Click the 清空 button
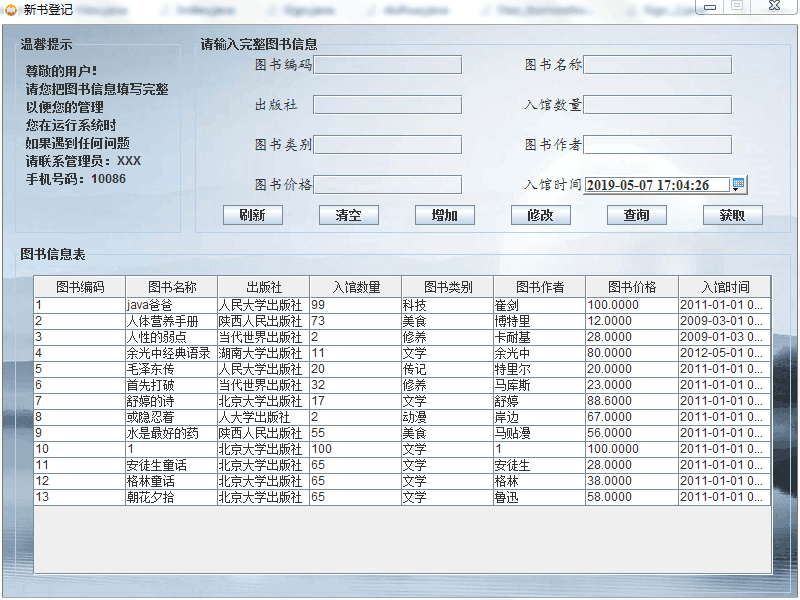 (348, 215)
